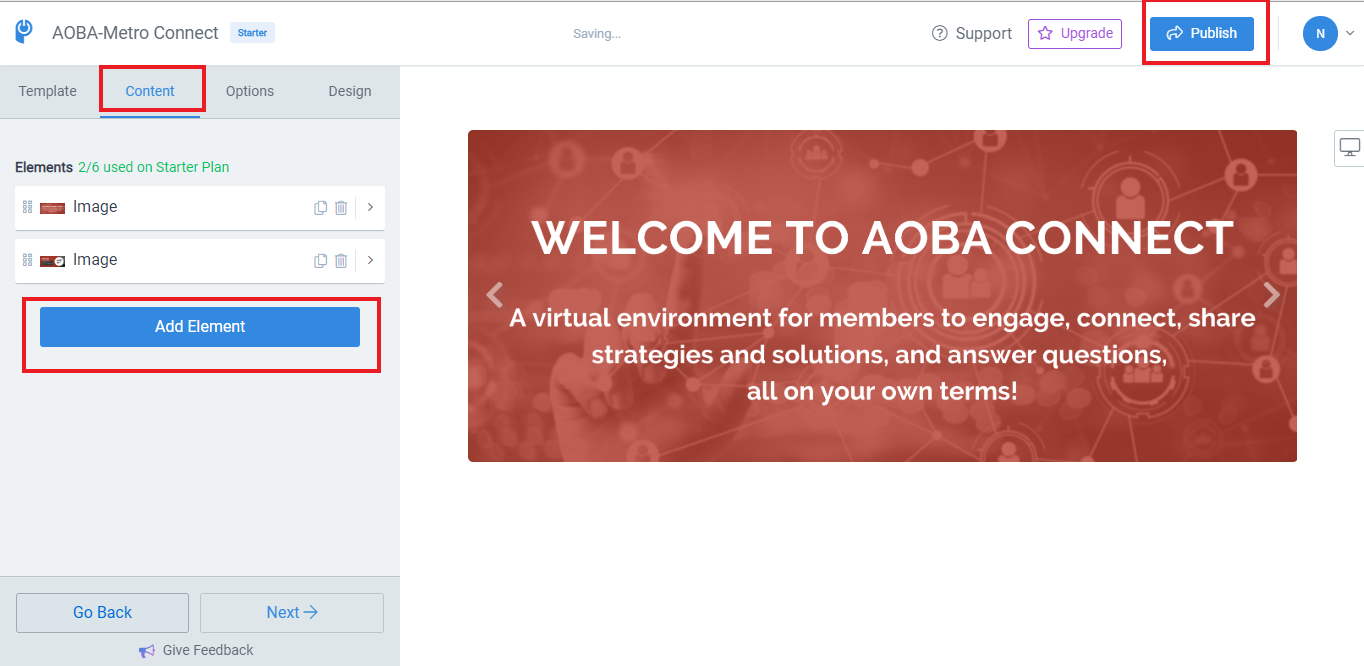Click the AOBA-Metro Connect title
The height and width of the screenshot is (666, 1364).
135,33
